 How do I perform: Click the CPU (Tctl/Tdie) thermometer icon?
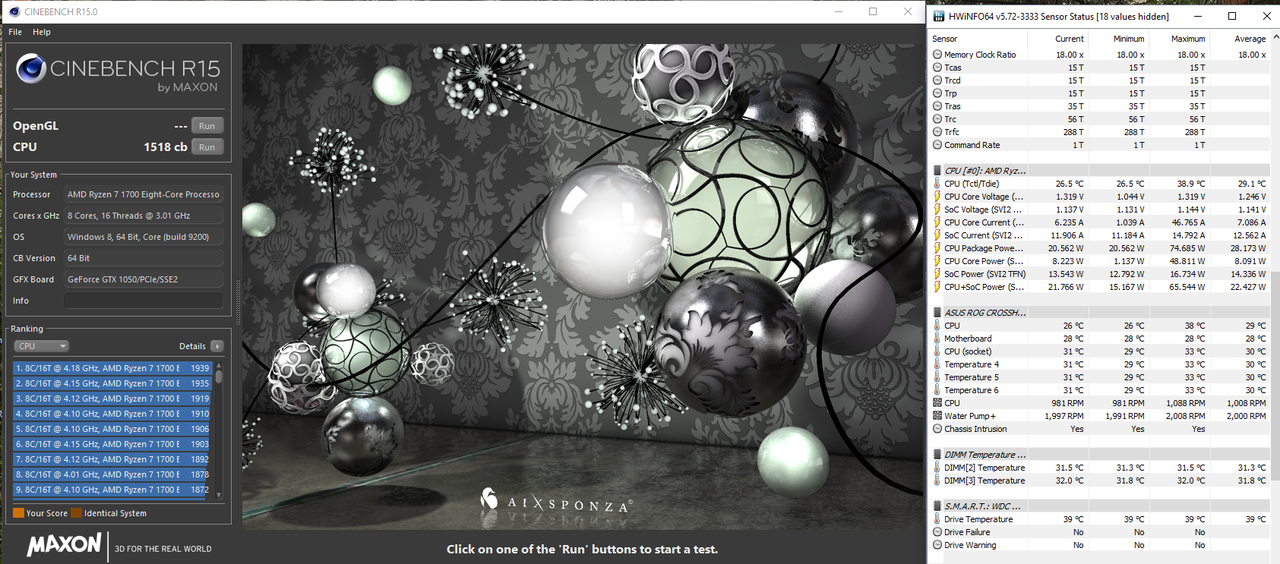[937, 184]
